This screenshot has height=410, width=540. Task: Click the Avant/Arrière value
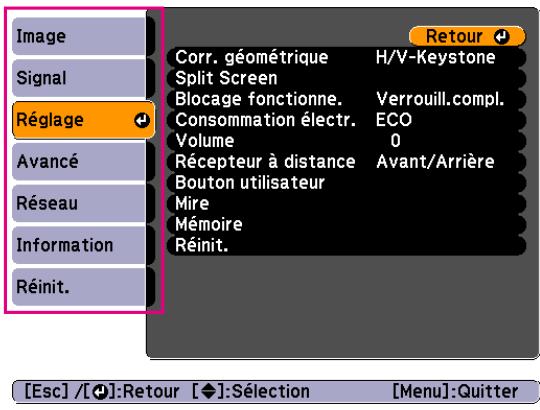pos(435,162)
